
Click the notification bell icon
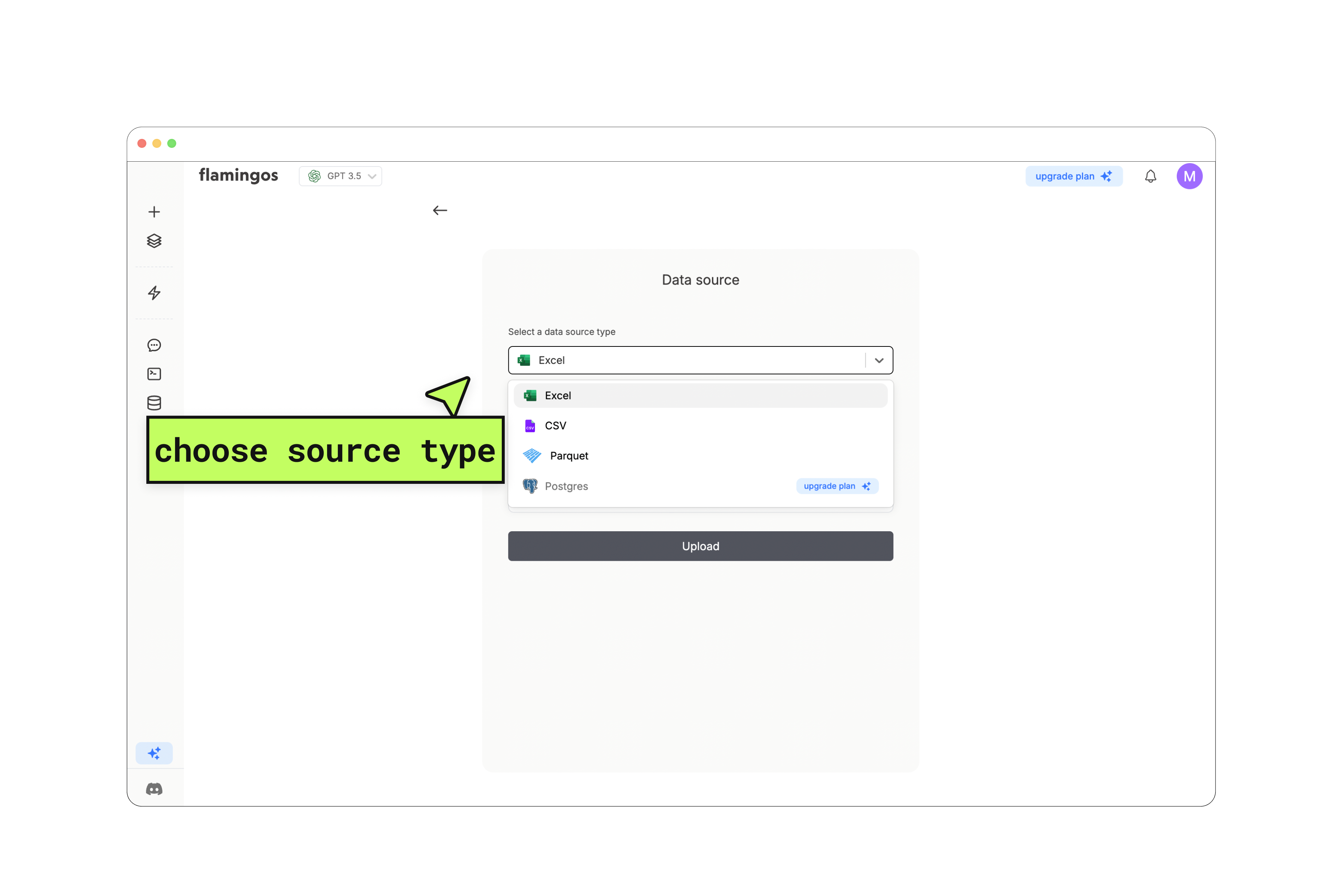(1150, 177)
